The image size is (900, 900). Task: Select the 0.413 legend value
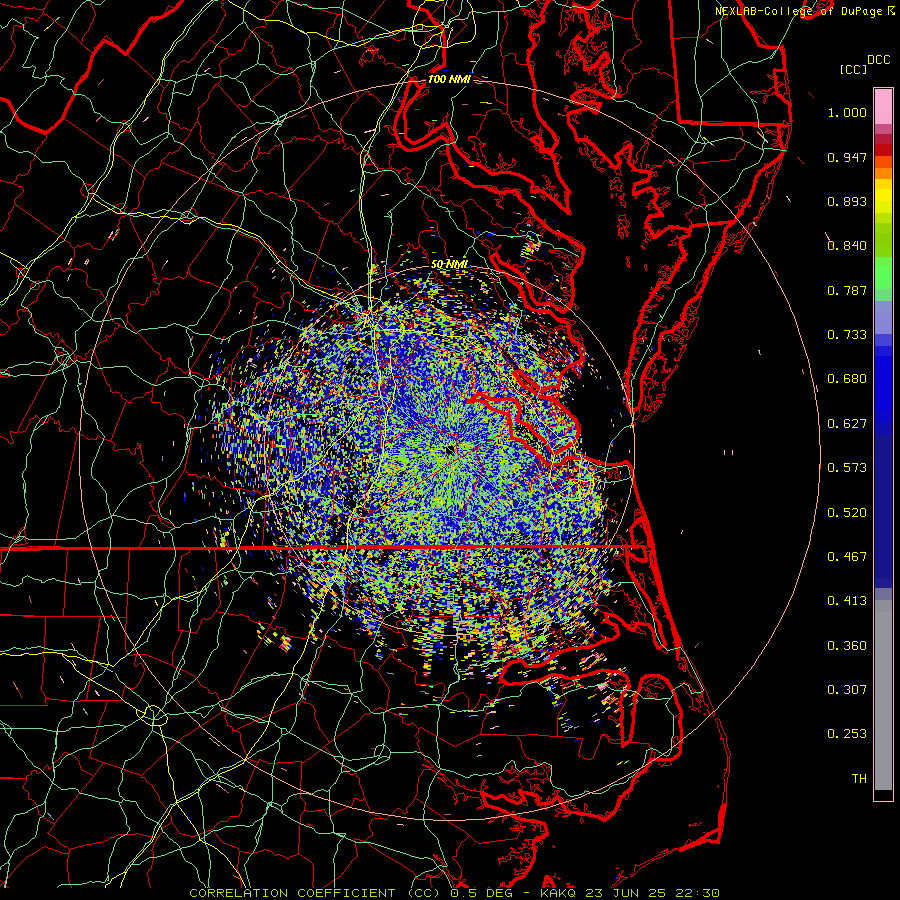(x=847, y=601)
